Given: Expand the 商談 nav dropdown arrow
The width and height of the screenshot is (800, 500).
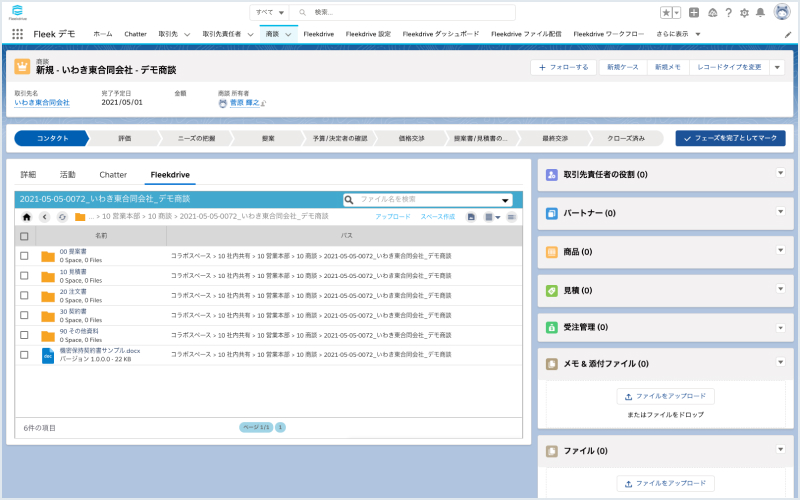Looking at the screenshot, I should click(288, 35).
